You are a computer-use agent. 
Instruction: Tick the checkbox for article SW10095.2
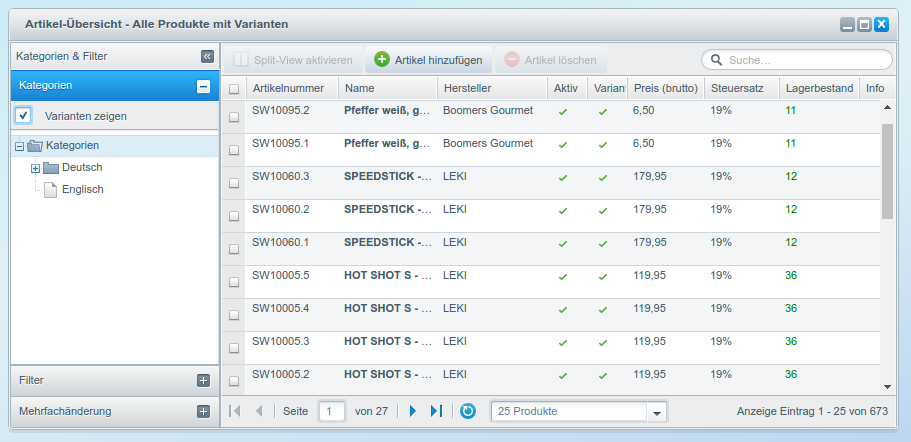(234, 117)
